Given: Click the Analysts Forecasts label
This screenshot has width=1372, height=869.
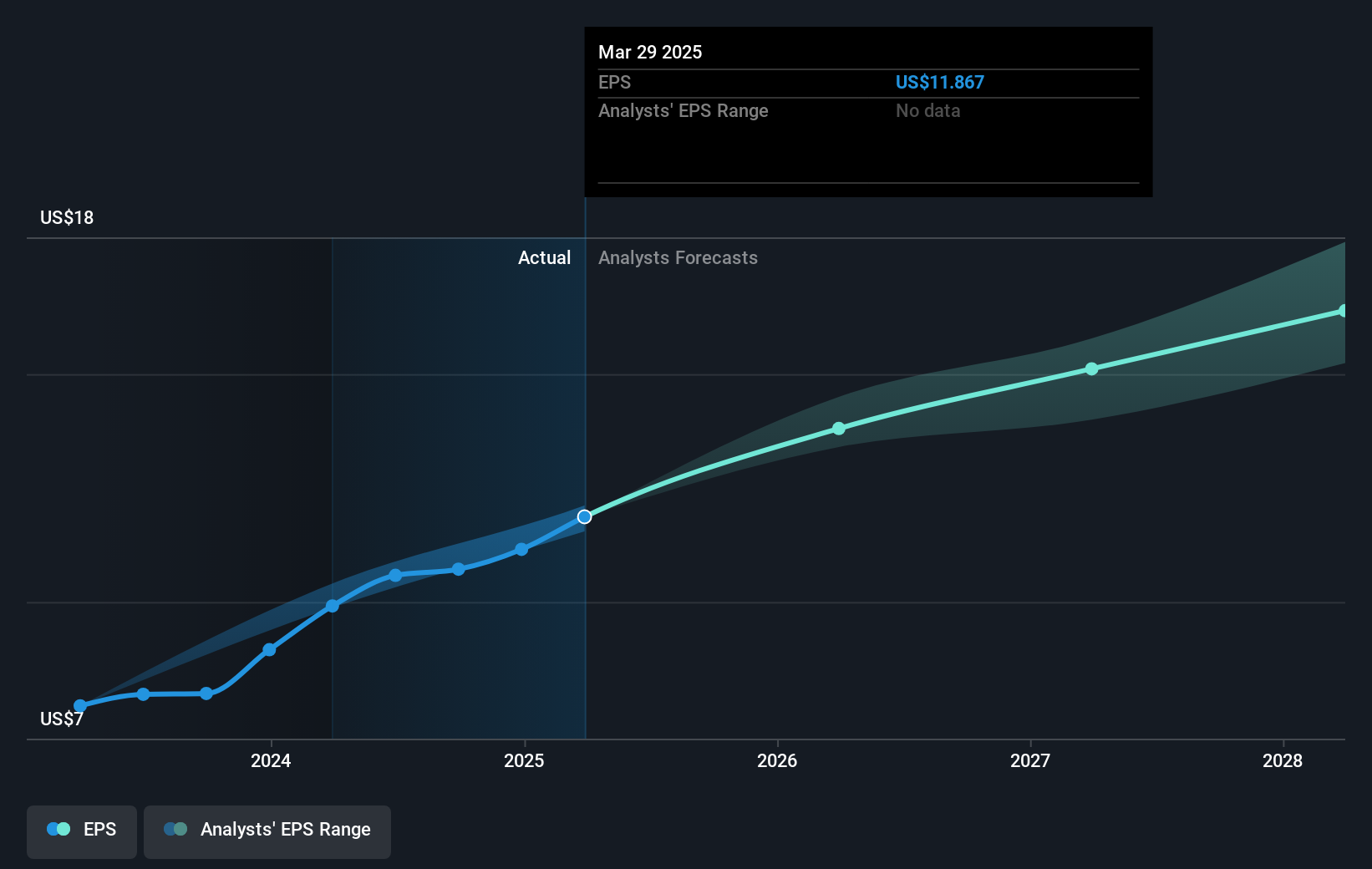Looking at the screenshot, I should 678,257.
